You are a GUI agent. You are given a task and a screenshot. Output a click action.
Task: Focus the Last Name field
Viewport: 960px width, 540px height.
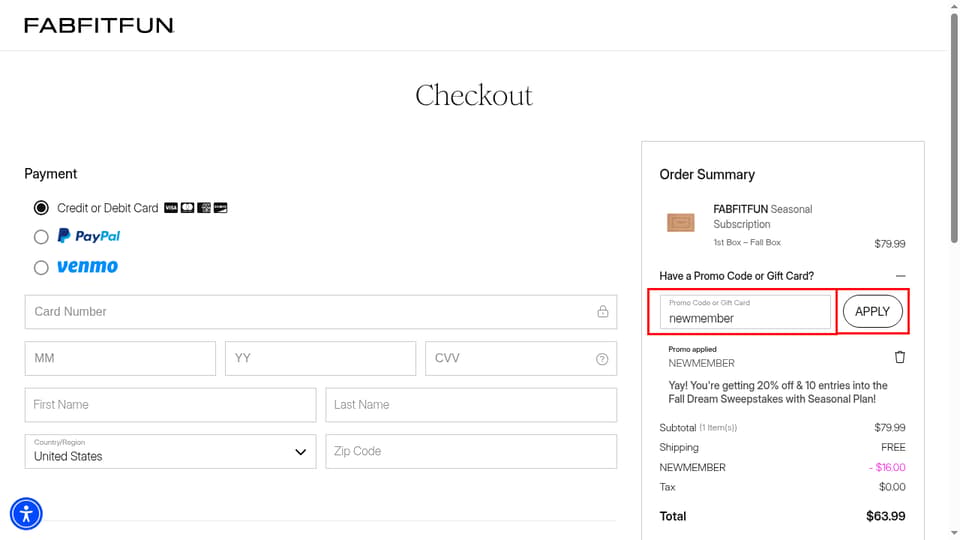click(x=471, y=405)
